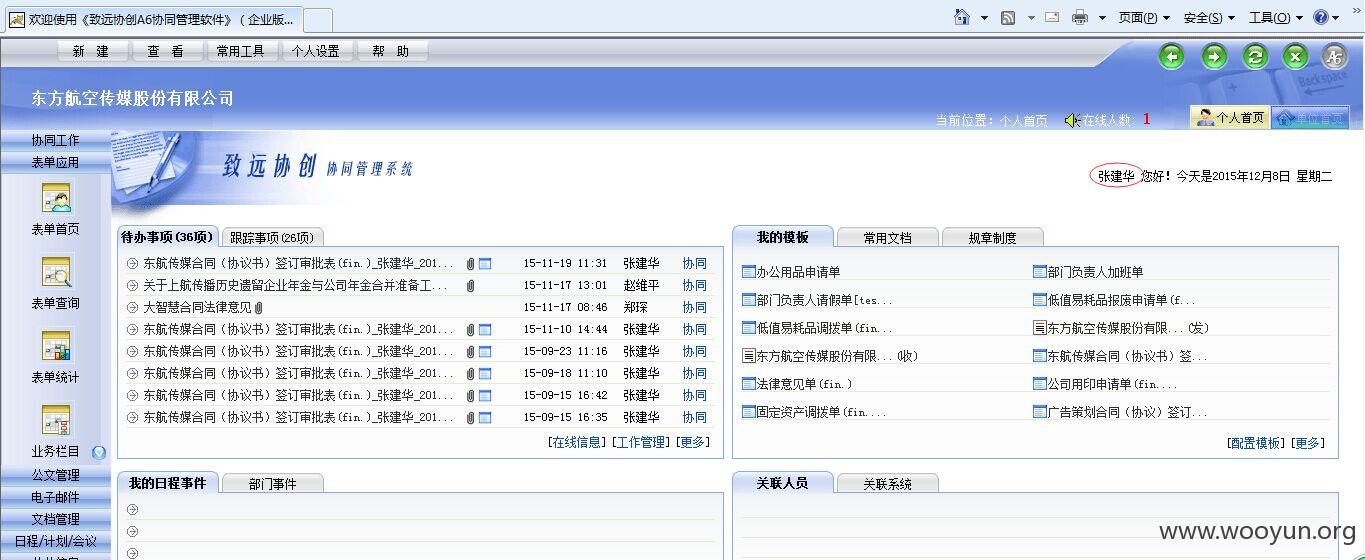Click 协同 link on the 郑琛 row
1365x560 pixels.
(694, 308)
